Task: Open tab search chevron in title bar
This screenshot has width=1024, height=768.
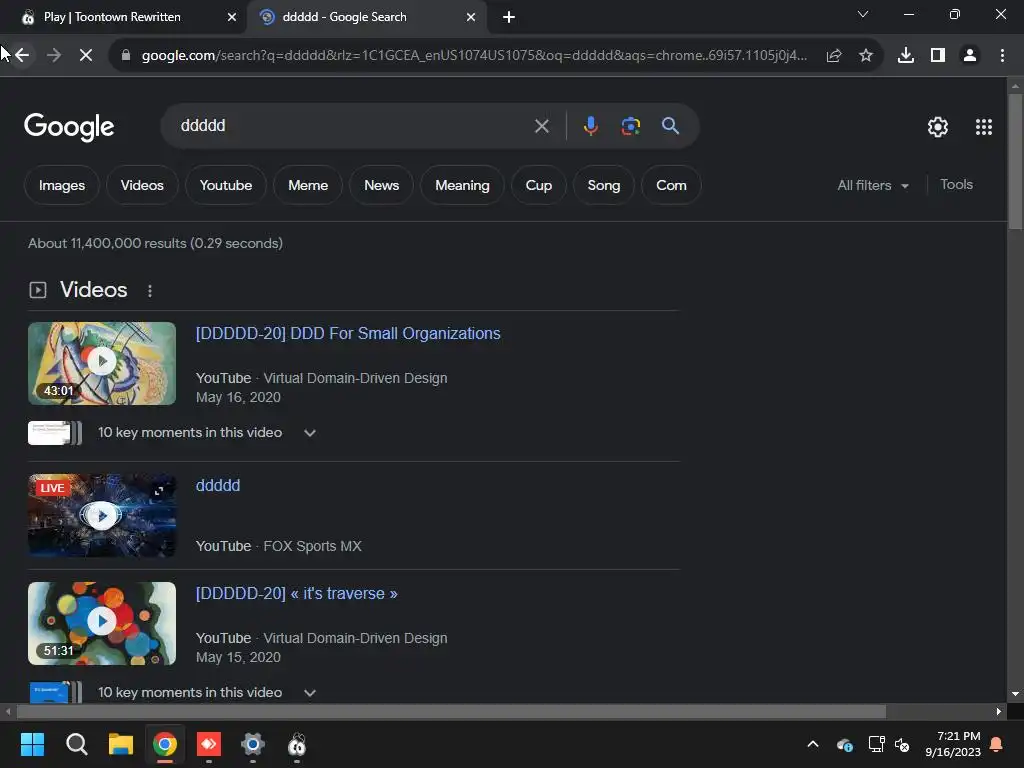Action: [x=863, y=14]
